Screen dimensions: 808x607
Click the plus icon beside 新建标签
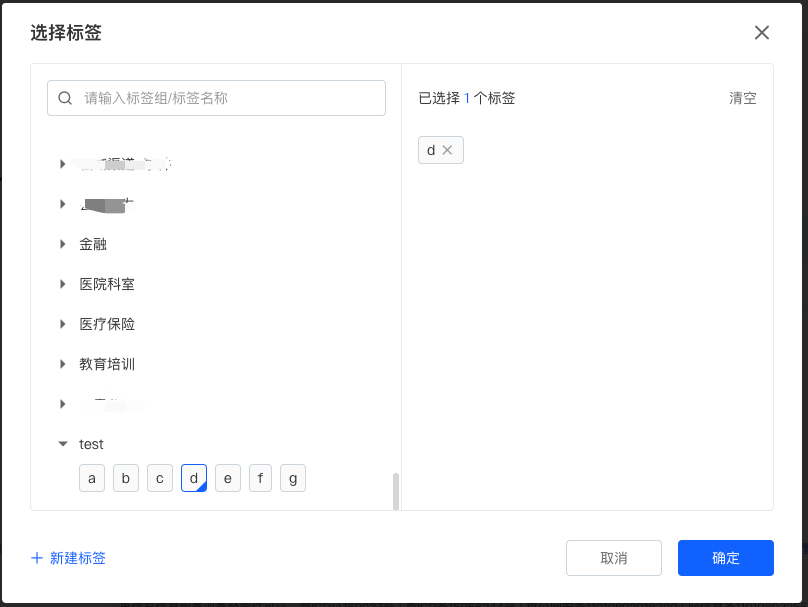pos(37,558)
